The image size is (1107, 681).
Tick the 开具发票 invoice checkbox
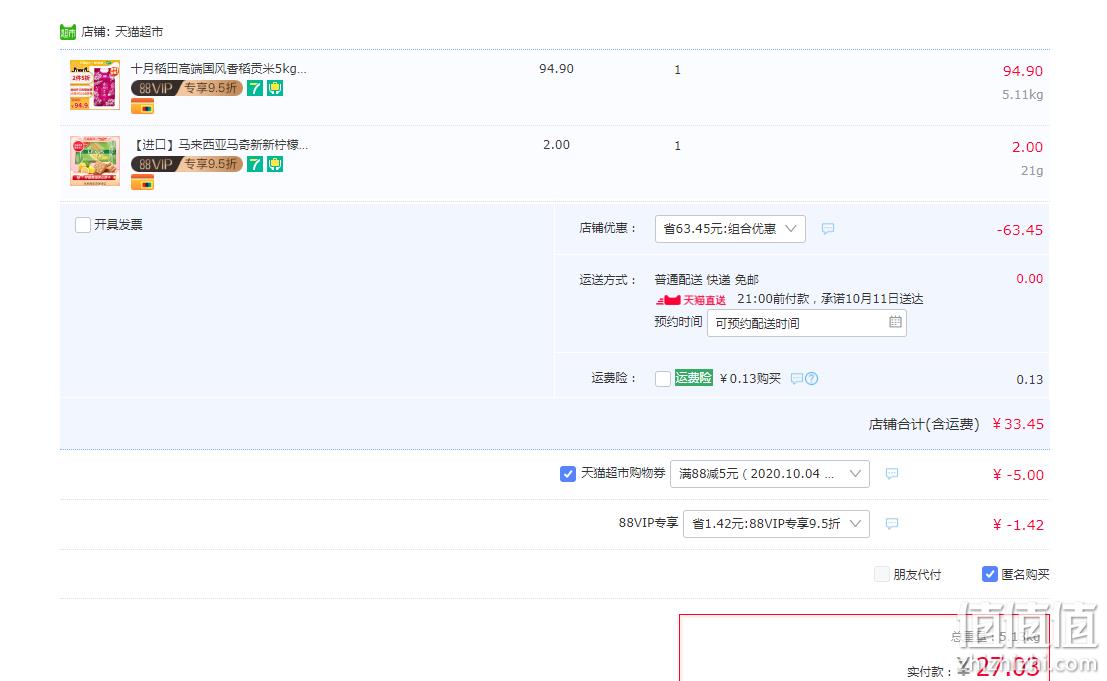83,225
